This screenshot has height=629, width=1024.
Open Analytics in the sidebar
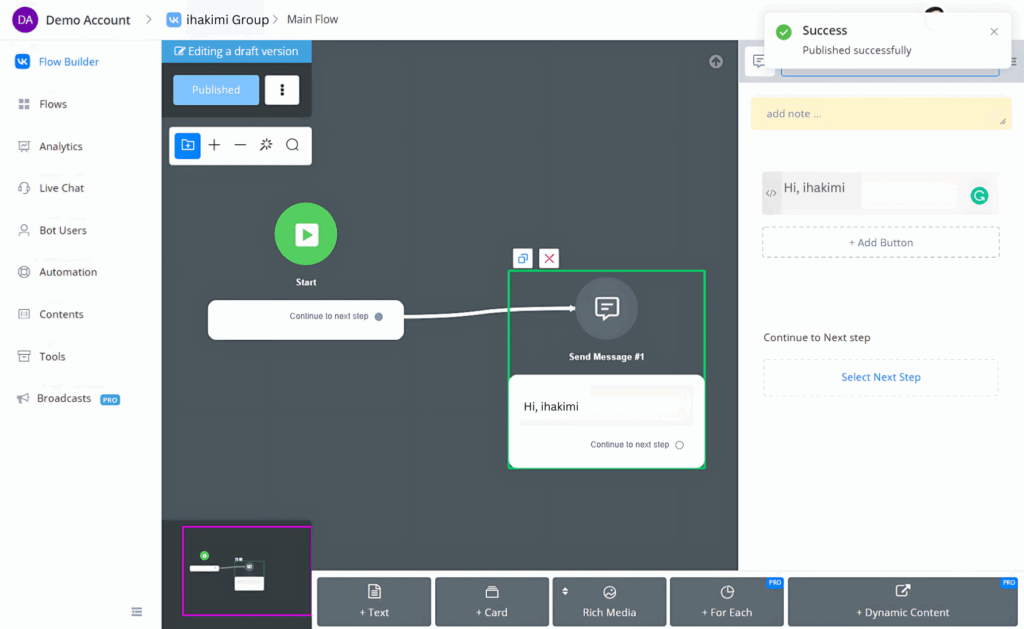(x=61, y=146)
